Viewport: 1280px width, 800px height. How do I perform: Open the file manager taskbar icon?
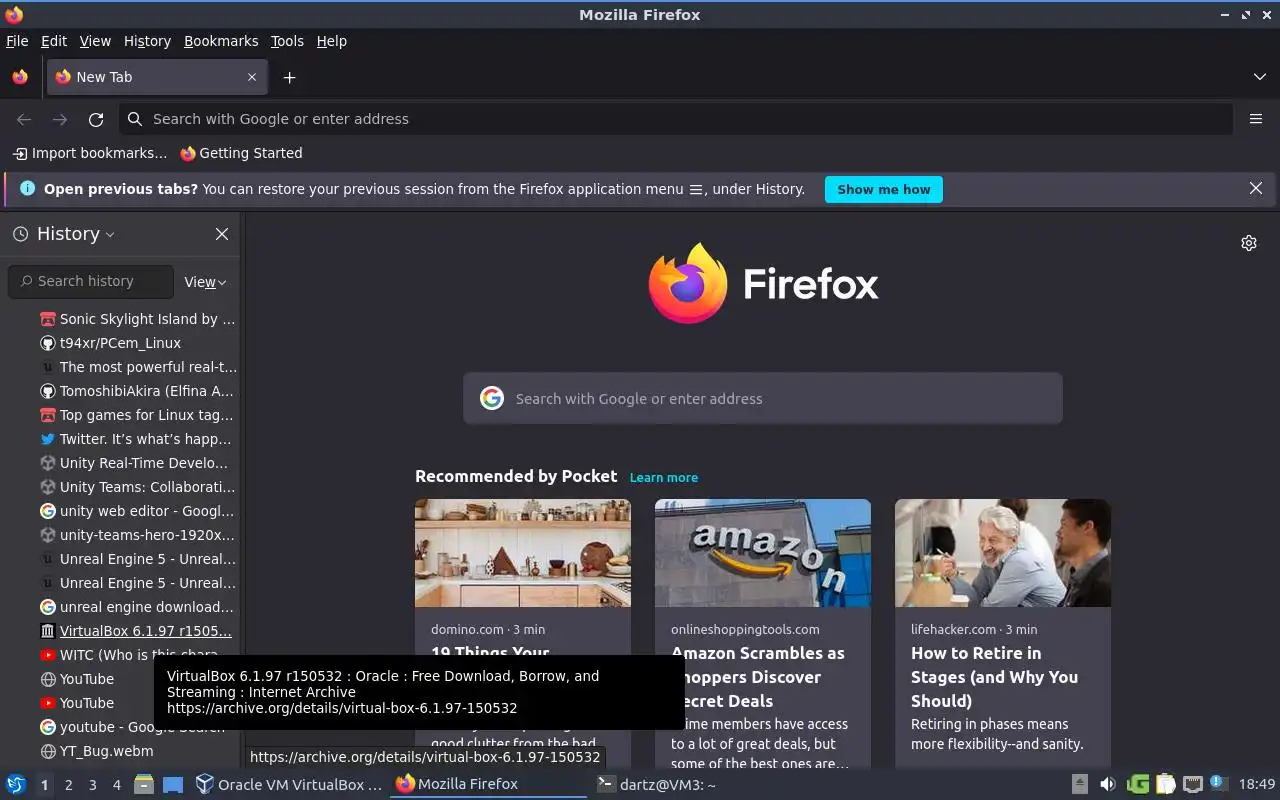pos(144,784)
